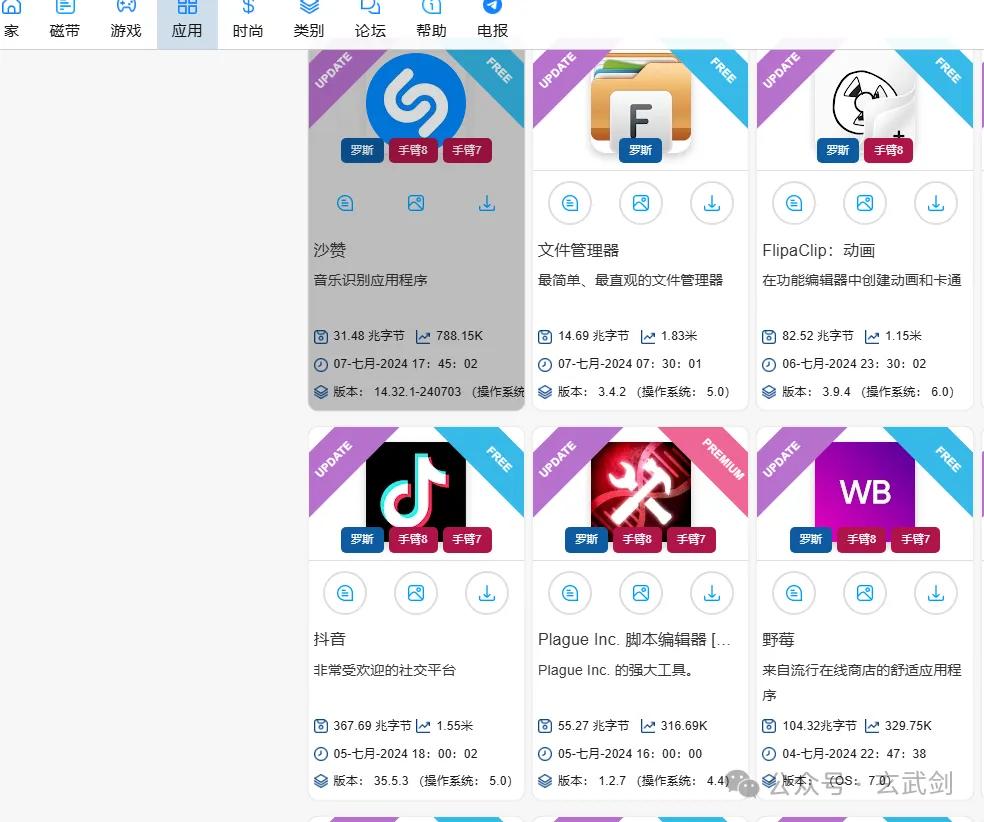The image size is (984, 822).
Task: Open the description icon on the 抖音 card
Action: [345, 593]
